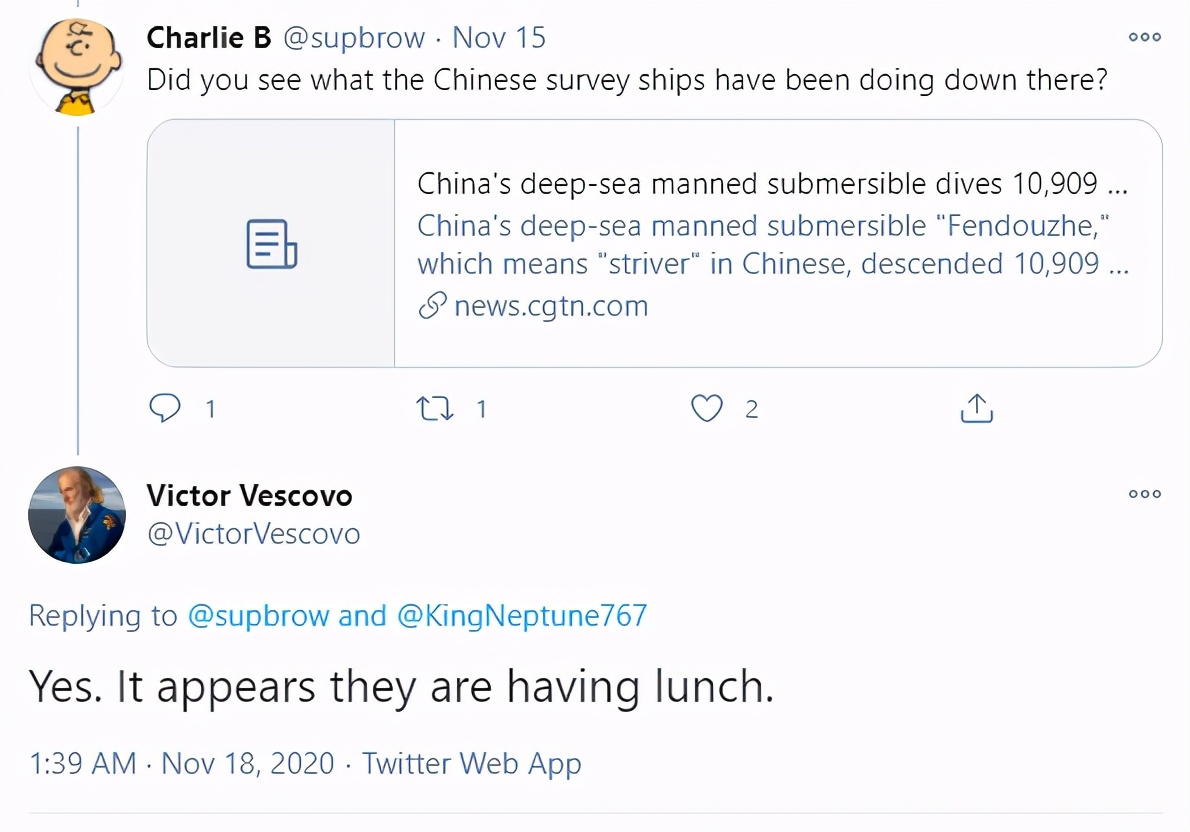This screenshot has height=832, width=1190.
Task: Click the article/news document icon in the link card
Action: pos(270,242)
